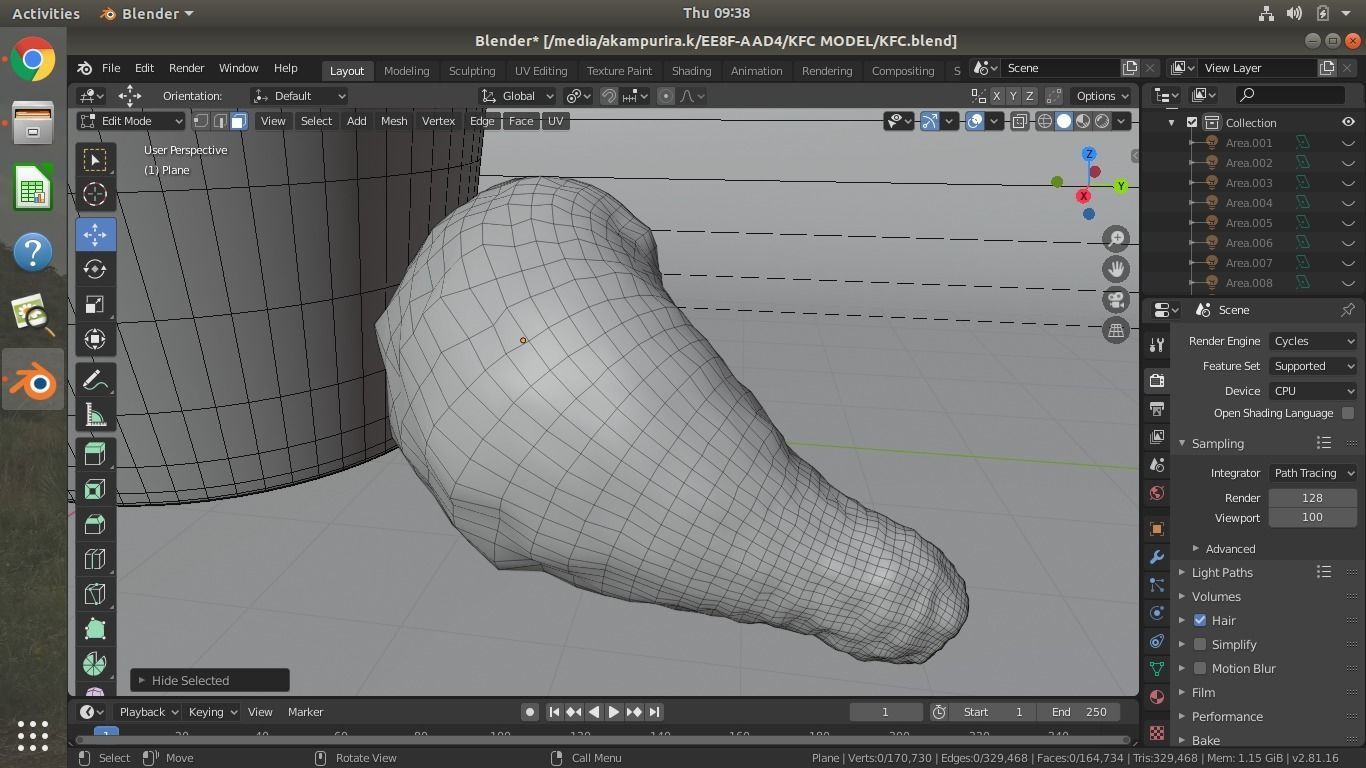
Task: Pick the Poly Build tool
Action: [x=95, y=629]
